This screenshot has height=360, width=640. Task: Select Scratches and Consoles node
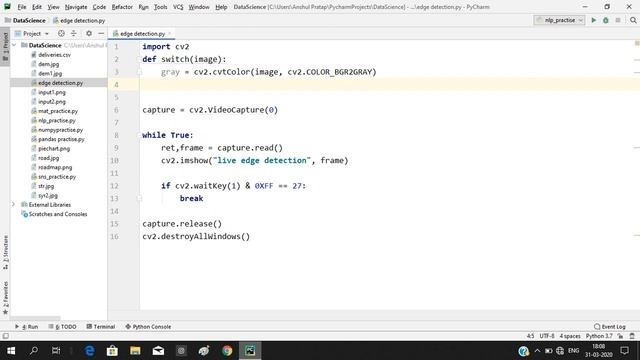(58, 214)
